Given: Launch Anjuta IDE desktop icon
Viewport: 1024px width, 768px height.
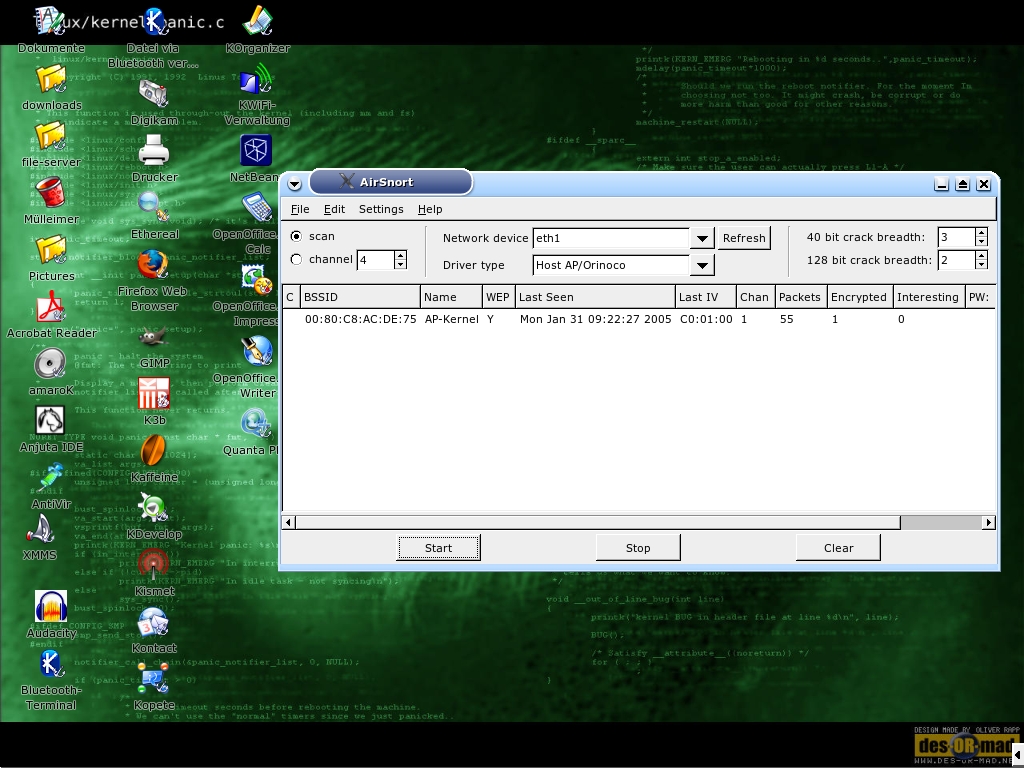Looking at the screenshot, I should [x=51, y=421].
